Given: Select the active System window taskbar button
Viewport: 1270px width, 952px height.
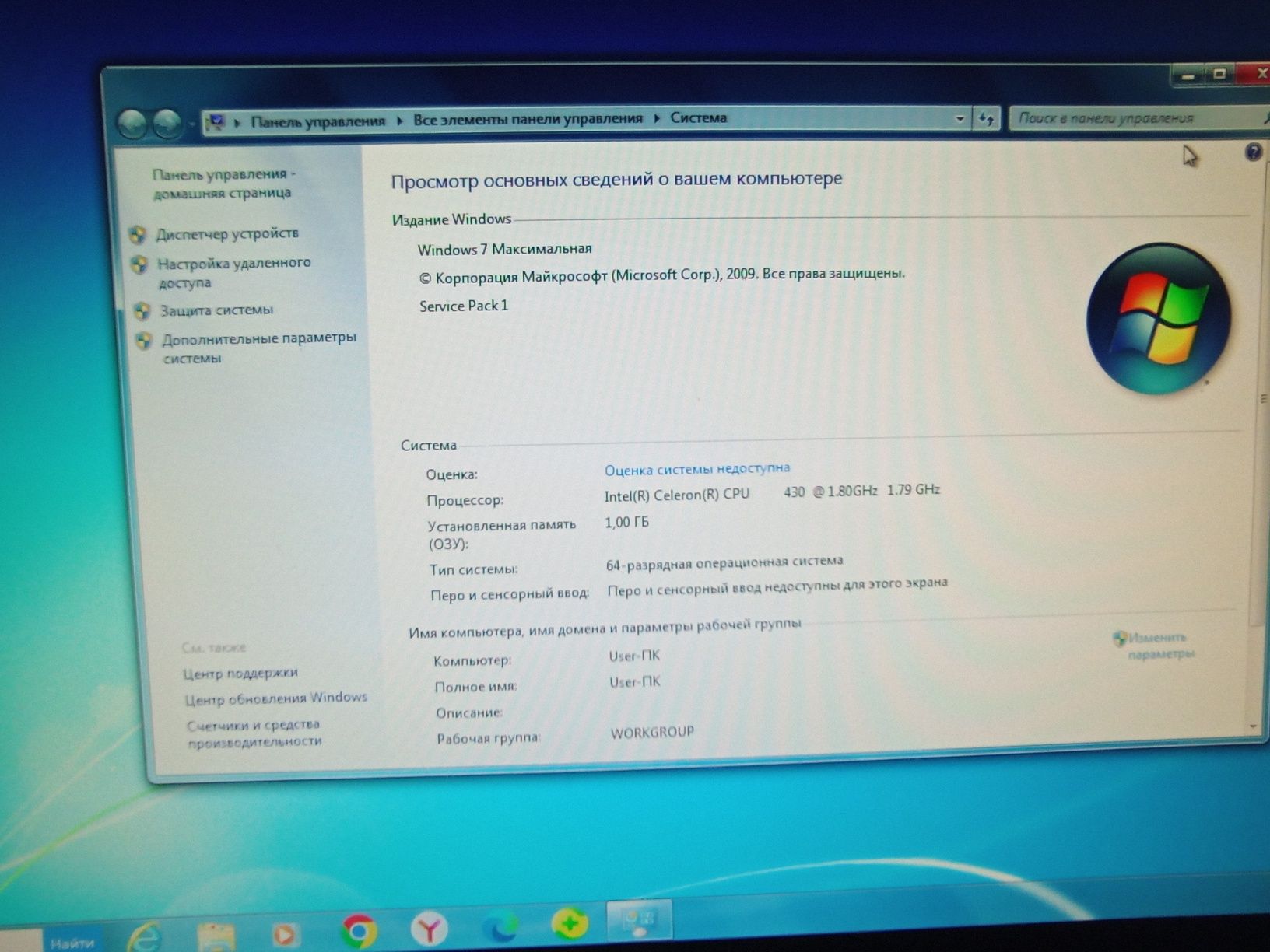Looking at the screenshot, I should (x=639, y=922).
